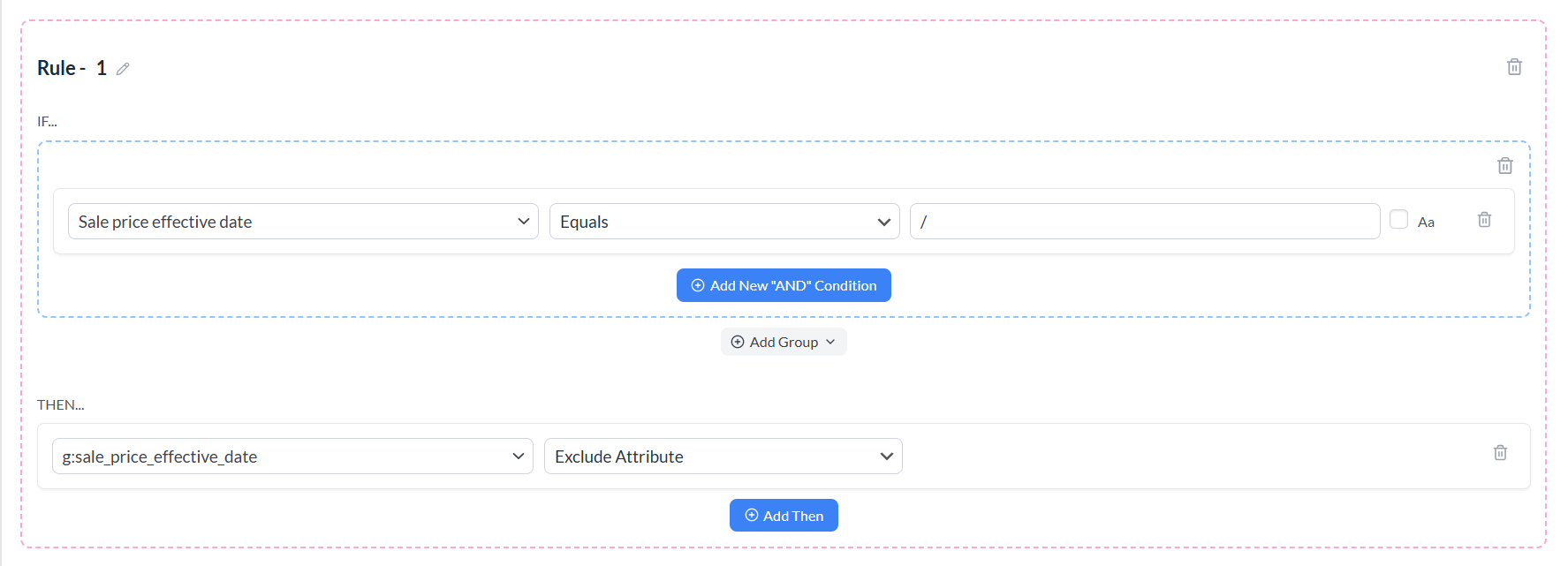Open the Sale price effective date dropdown
The height and width of the screenshot is (566, 1568).
coord(302,222)
